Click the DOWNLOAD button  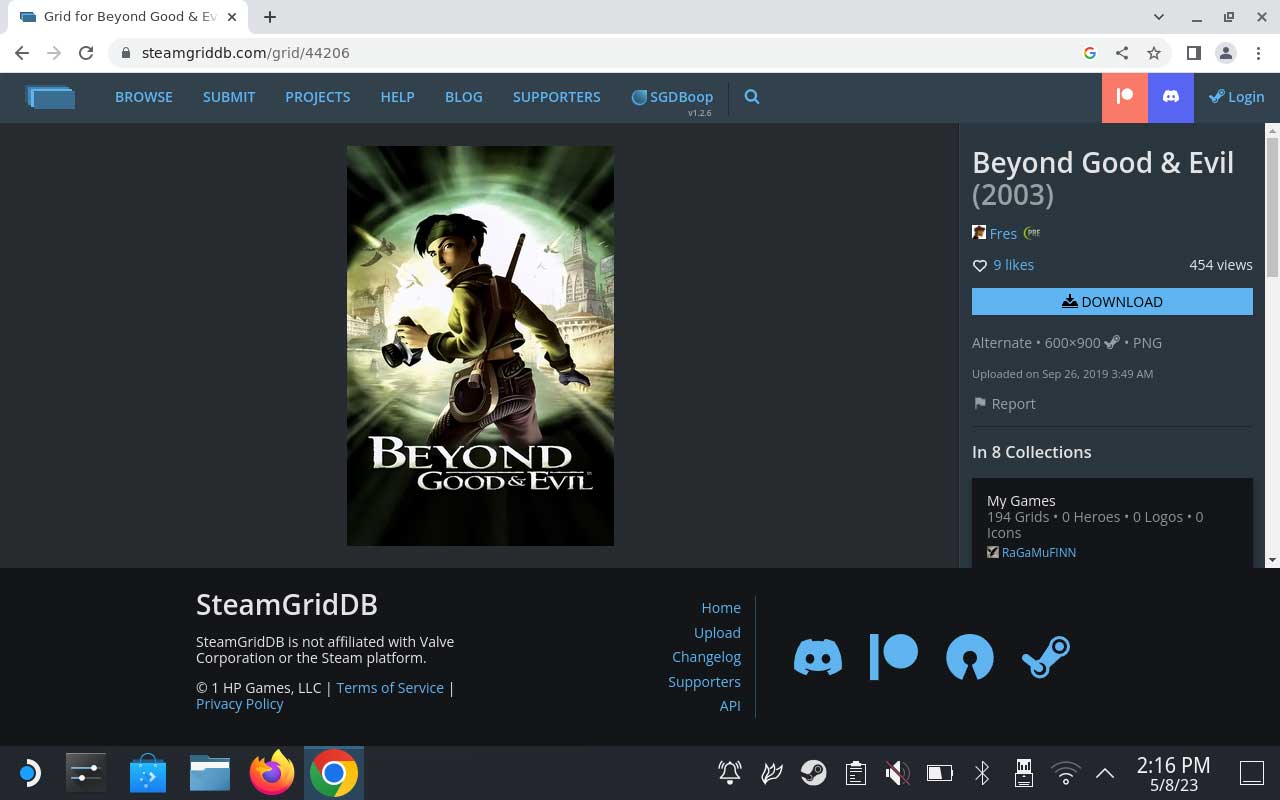1112,302
